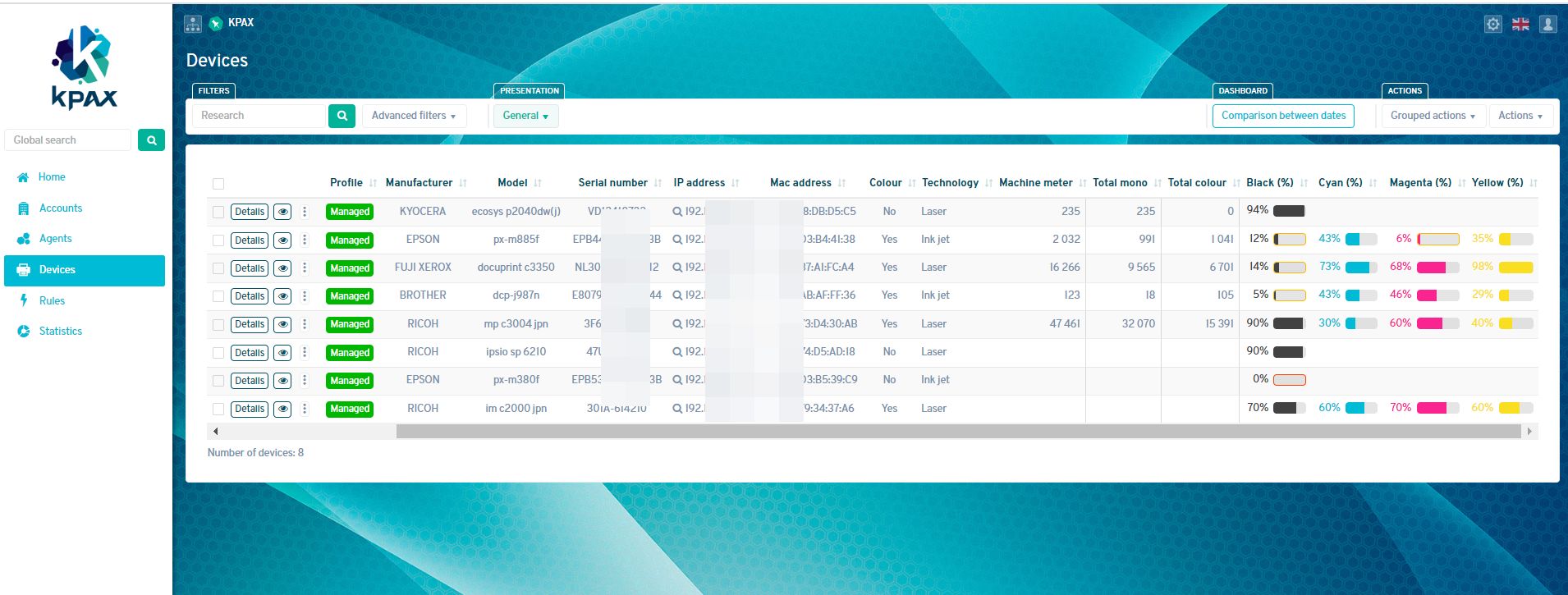
Task: Open Details for px-m380f row
Action: 250,381
